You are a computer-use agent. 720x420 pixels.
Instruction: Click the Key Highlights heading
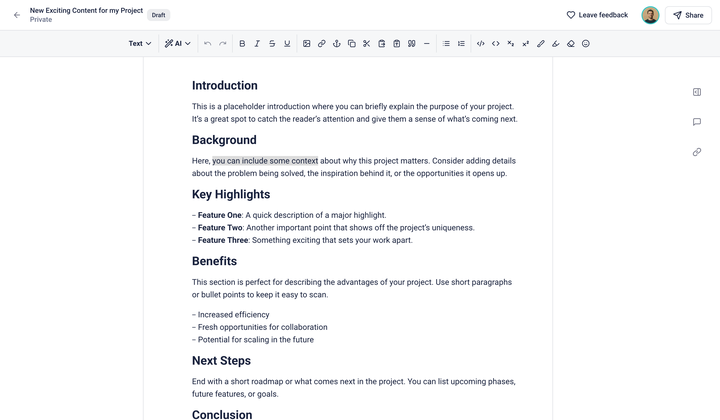point(231,195)
